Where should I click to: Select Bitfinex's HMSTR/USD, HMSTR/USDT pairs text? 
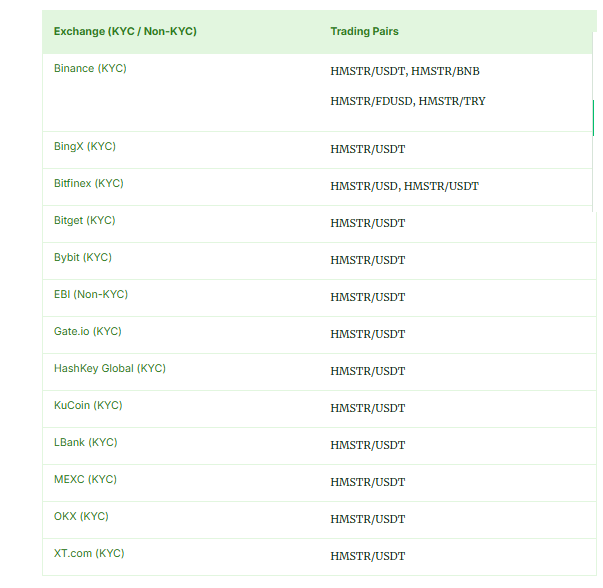pos(404,187)
